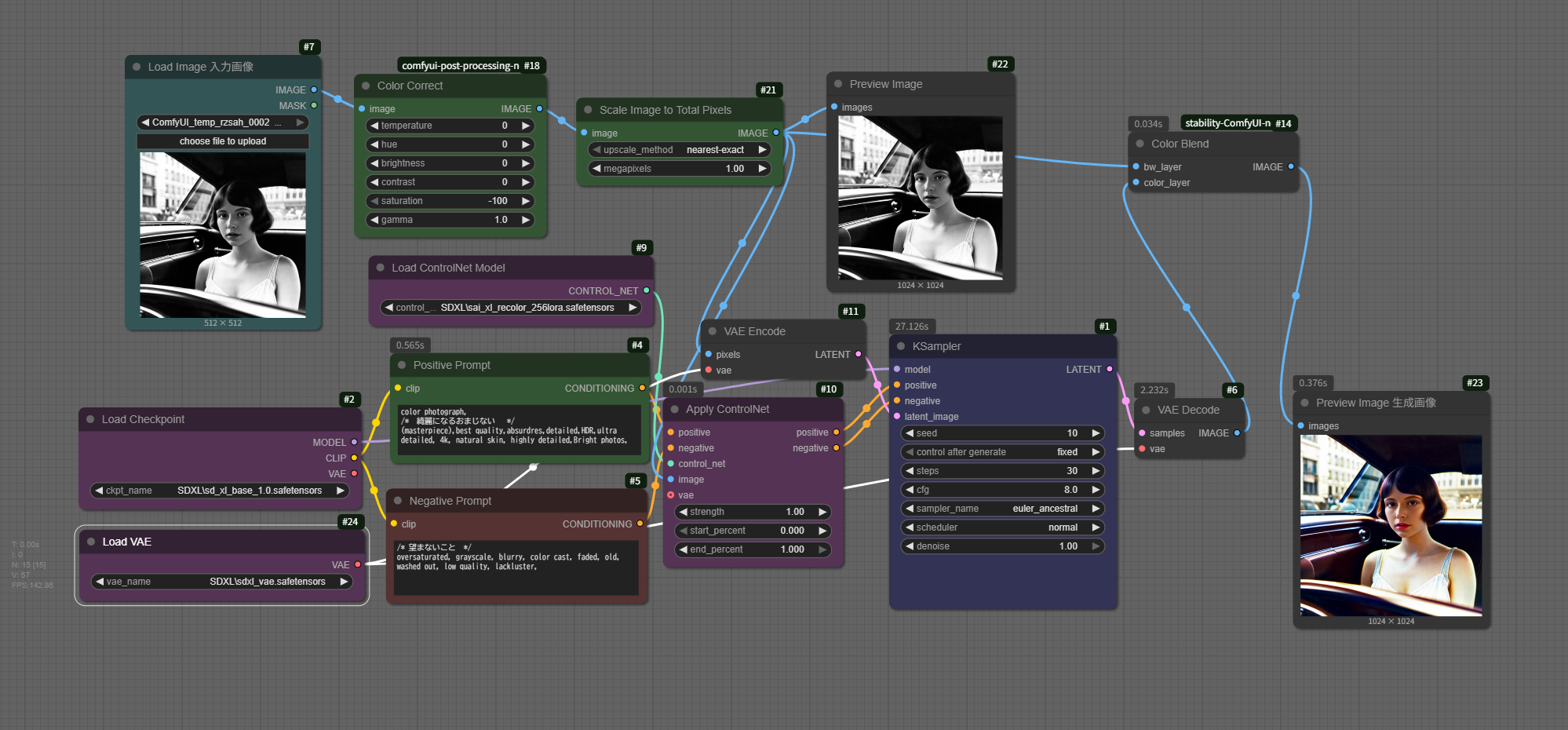
Task: Click the VAE Decode collapse dot
Action: tap(1146, 410)
